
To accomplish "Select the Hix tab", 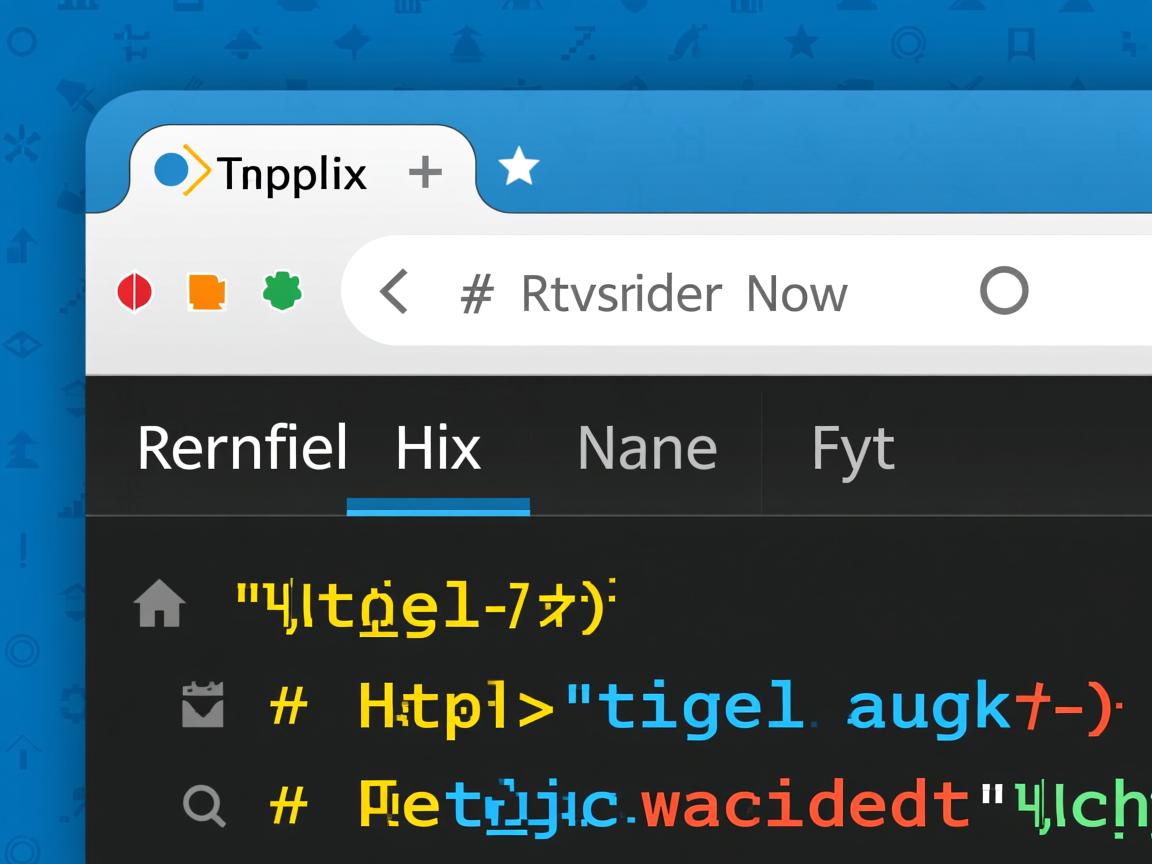I will (438, 448).
